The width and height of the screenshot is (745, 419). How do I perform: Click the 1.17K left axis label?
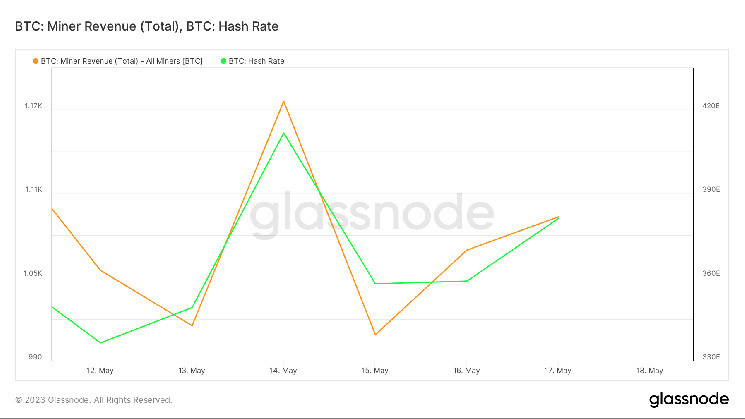(32, 105)
